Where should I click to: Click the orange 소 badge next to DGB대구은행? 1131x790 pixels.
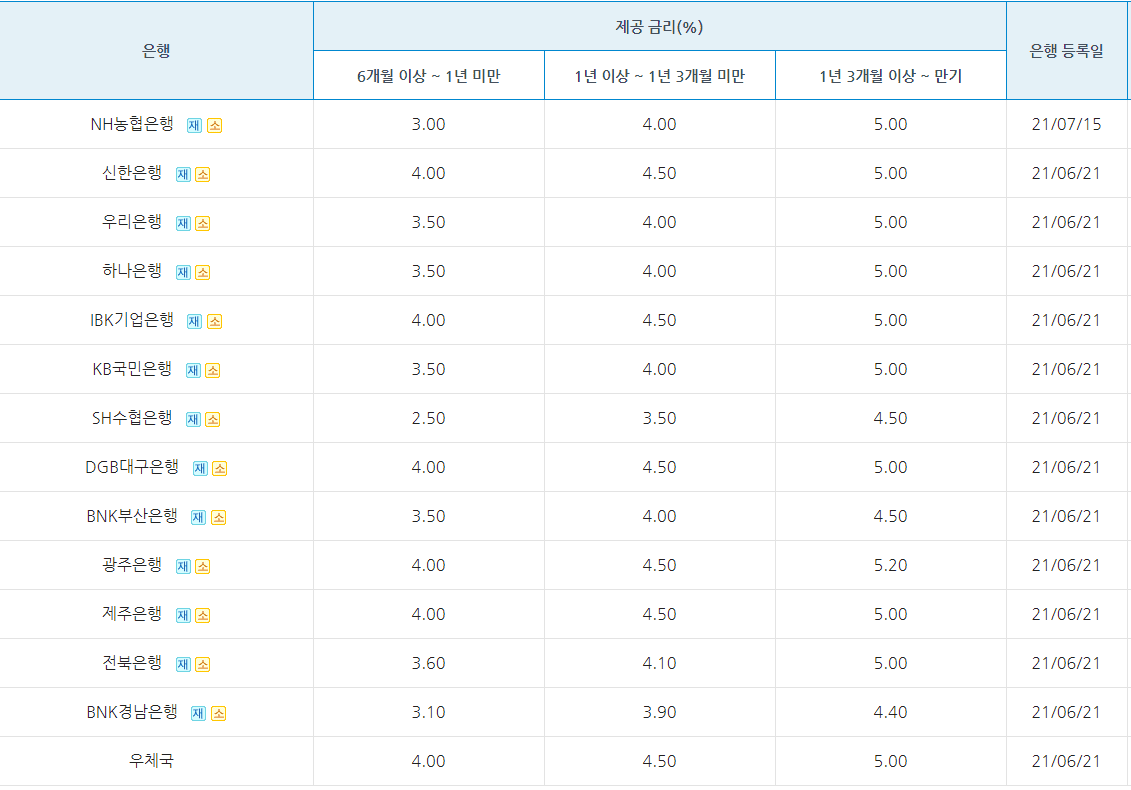click(x=219, y=469)
